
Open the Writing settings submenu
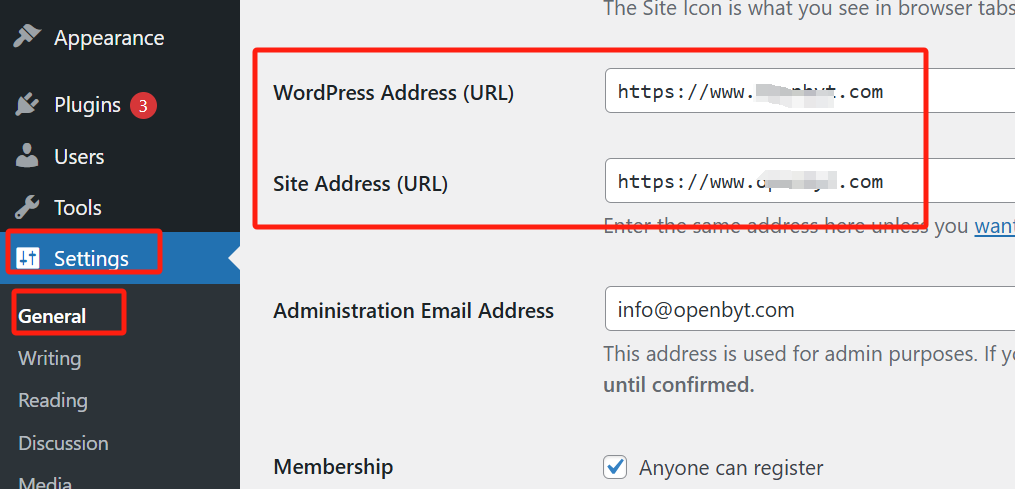(50, 359)
